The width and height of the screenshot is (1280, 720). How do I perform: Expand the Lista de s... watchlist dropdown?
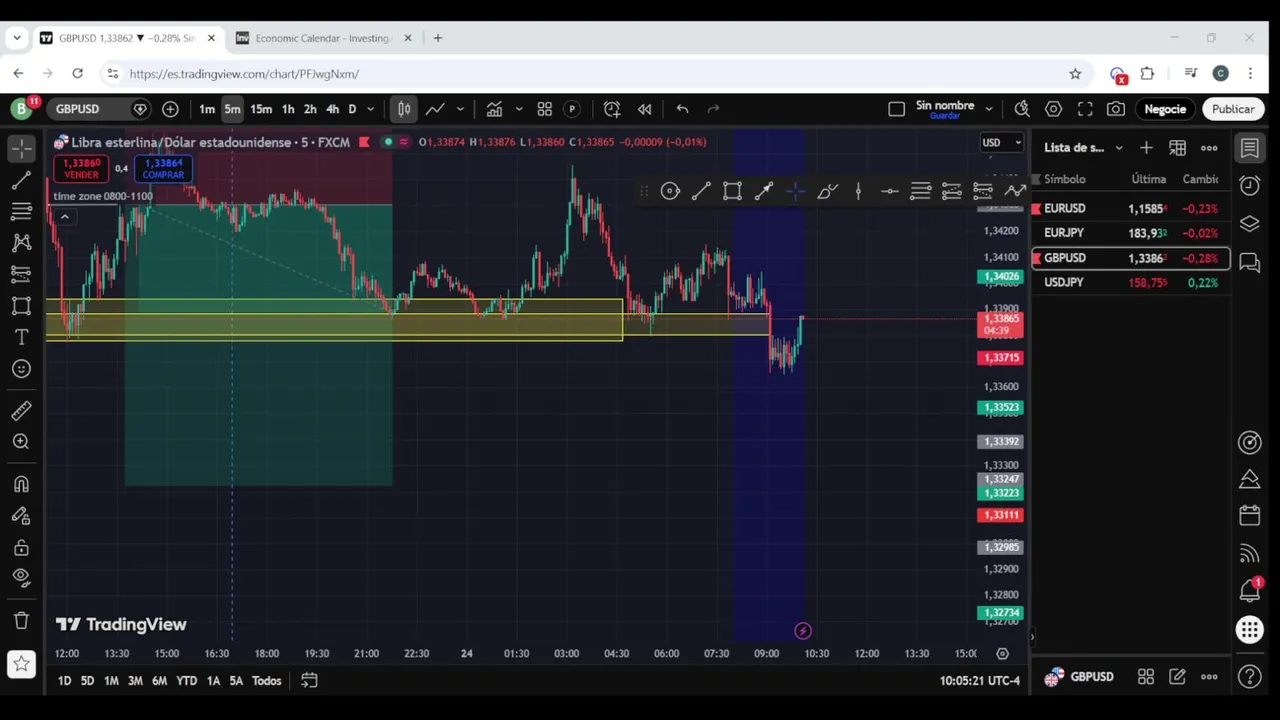pos(1119,148)
